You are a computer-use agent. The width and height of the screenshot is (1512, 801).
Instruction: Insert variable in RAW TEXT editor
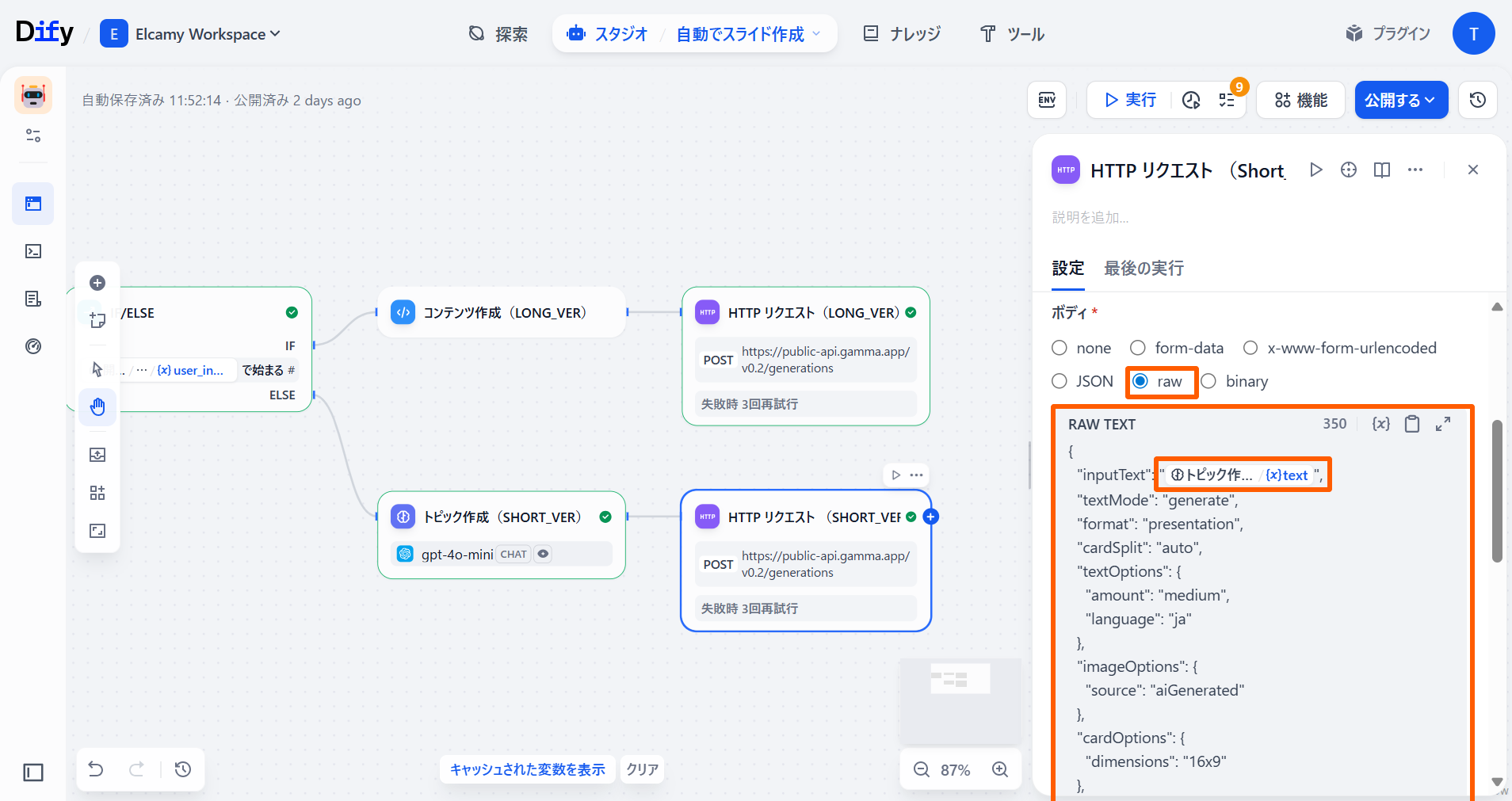pyautogui.click(x=1380, y=424)
